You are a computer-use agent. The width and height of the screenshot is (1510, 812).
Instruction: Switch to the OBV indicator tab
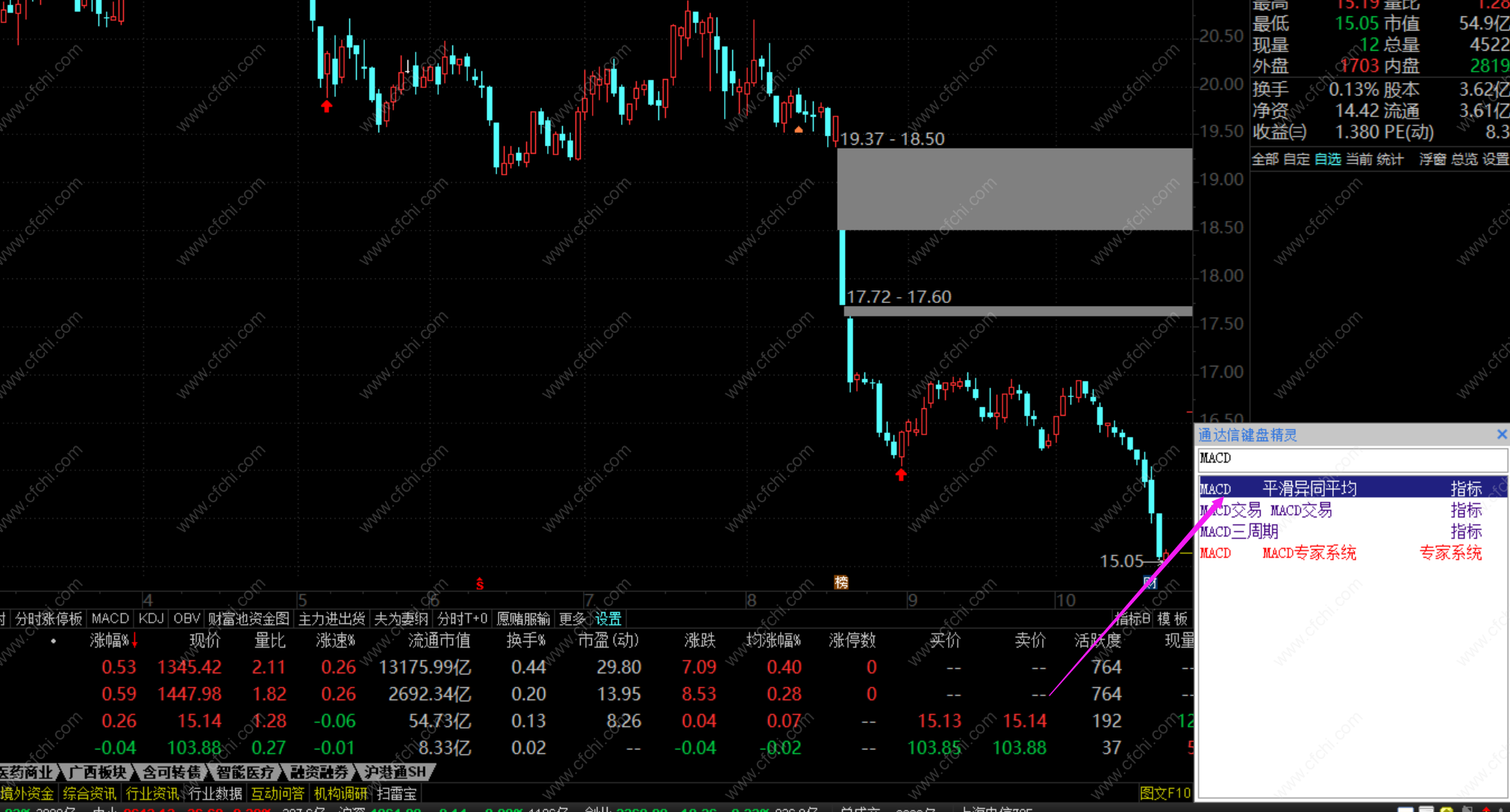click(x=187, y=619)
